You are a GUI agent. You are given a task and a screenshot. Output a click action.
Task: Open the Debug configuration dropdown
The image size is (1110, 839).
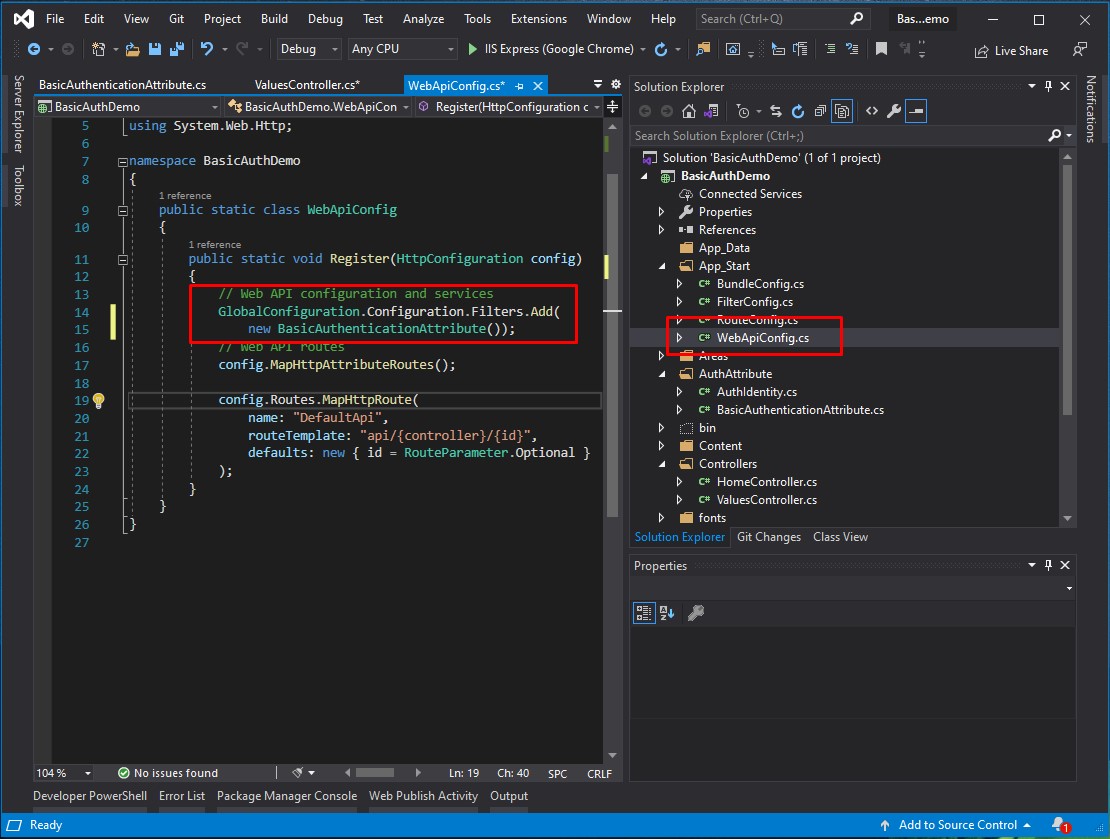point(308,48)
